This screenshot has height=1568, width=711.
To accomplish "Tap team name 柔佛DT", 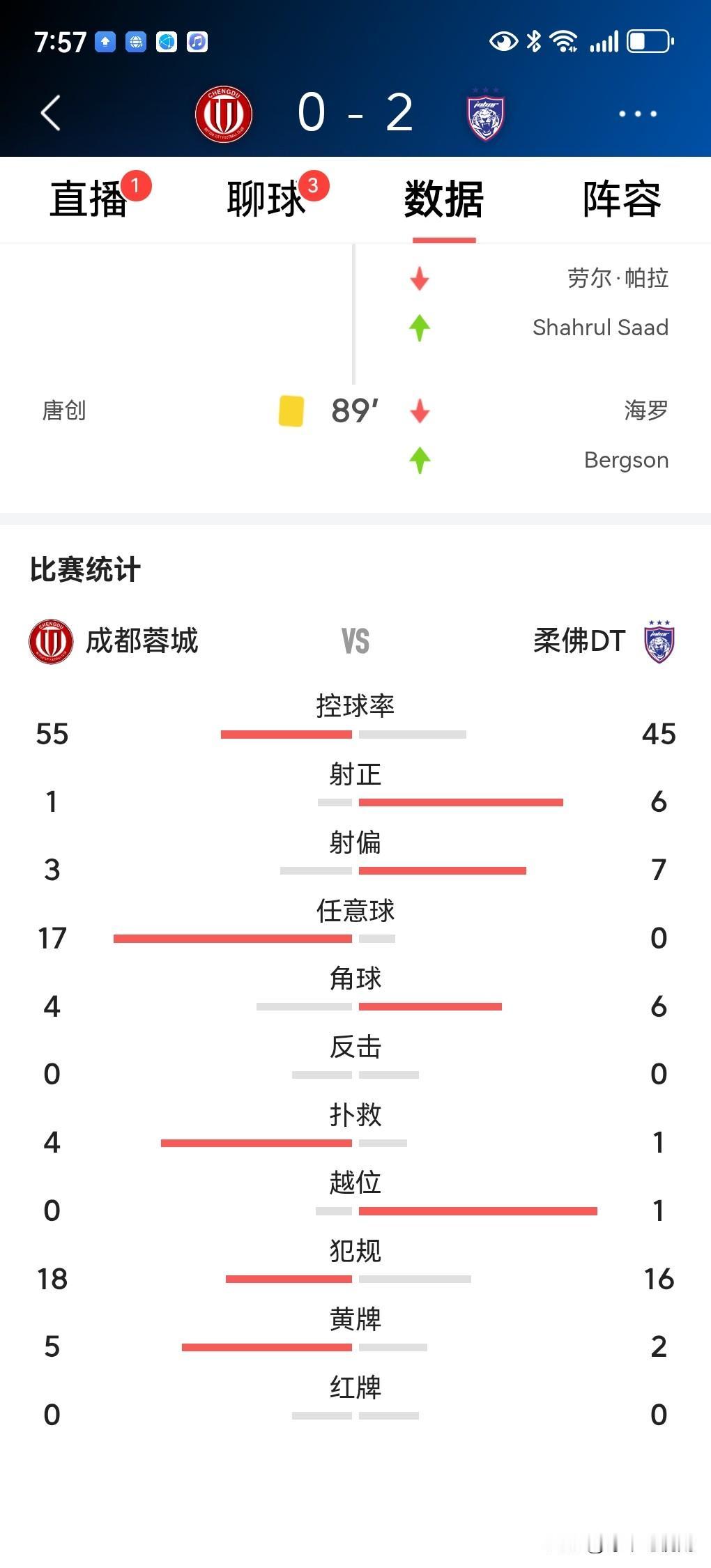I will 579,640.
